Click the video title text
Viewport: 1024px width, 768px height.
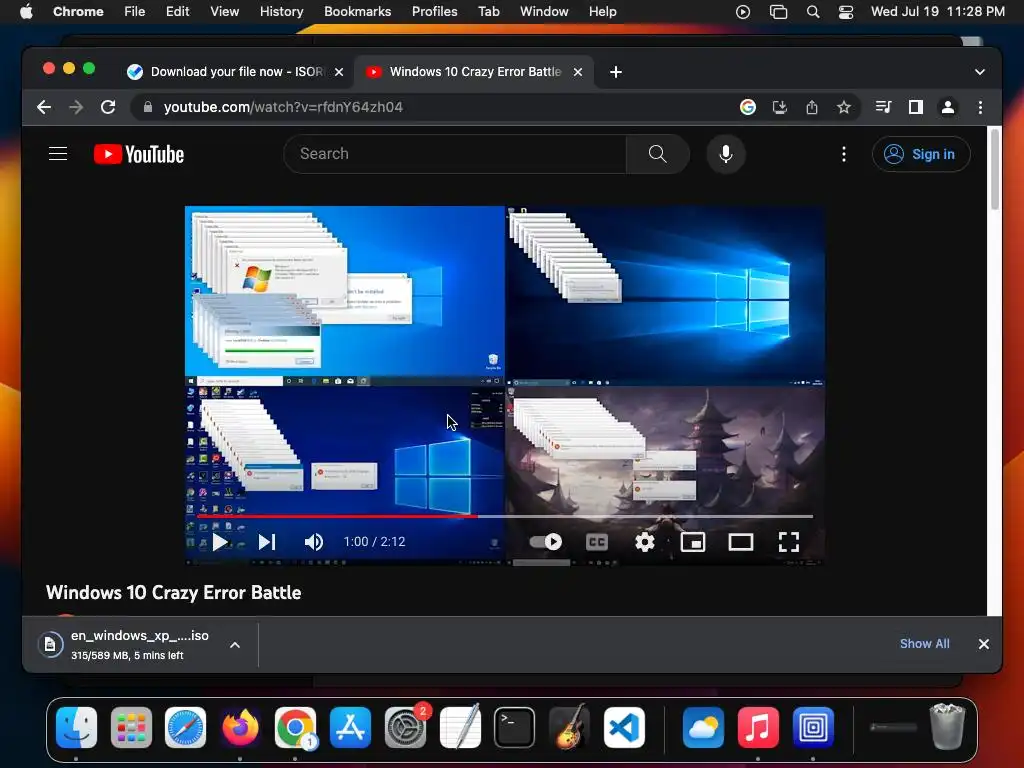[174, 592]
